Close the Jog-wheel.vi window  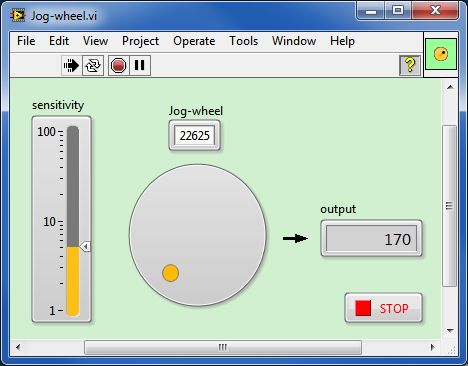(436, 11)
